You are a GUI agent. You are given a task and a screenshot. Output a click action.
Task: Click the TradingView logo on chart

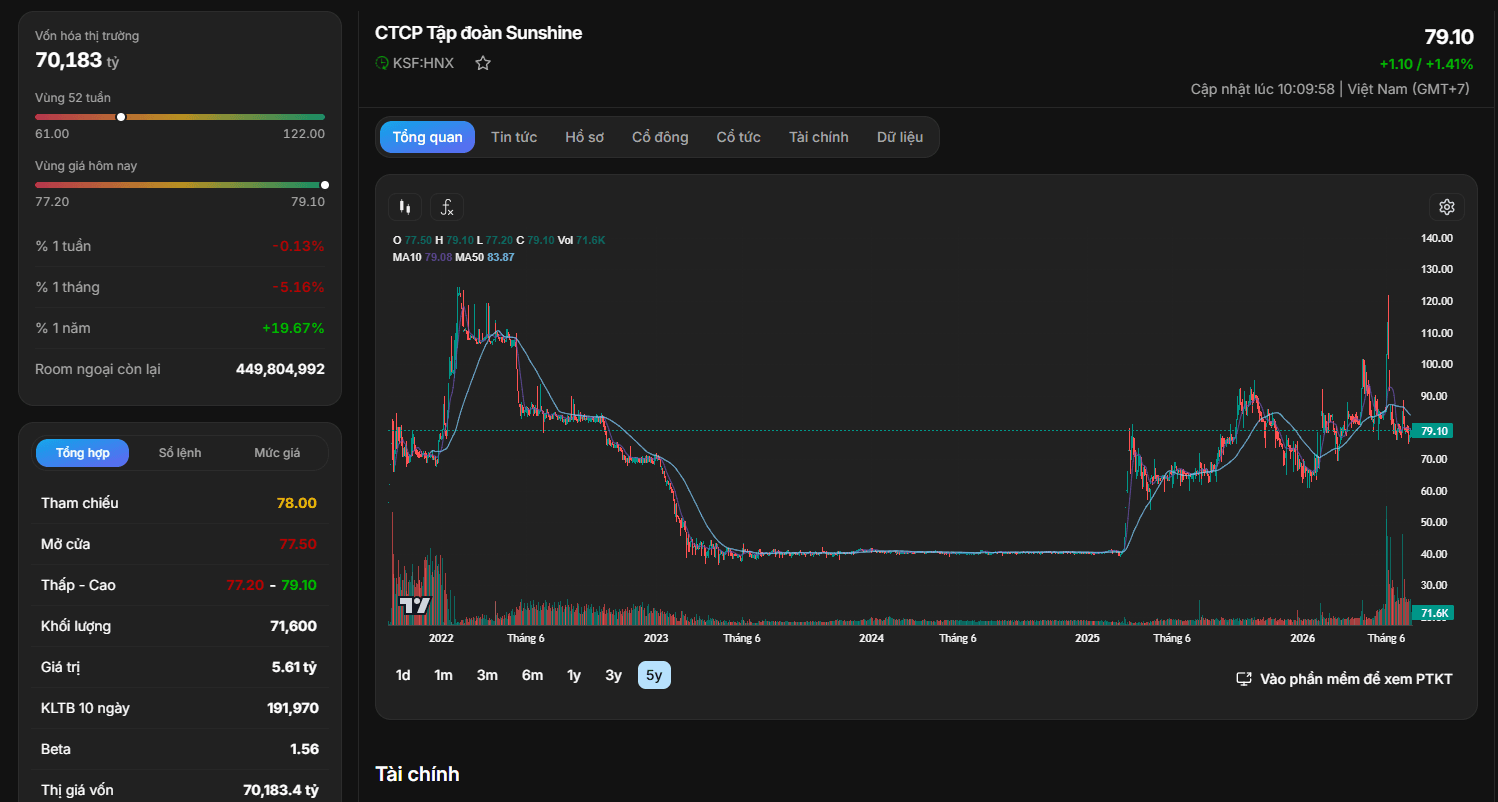(x=414, y=605)
